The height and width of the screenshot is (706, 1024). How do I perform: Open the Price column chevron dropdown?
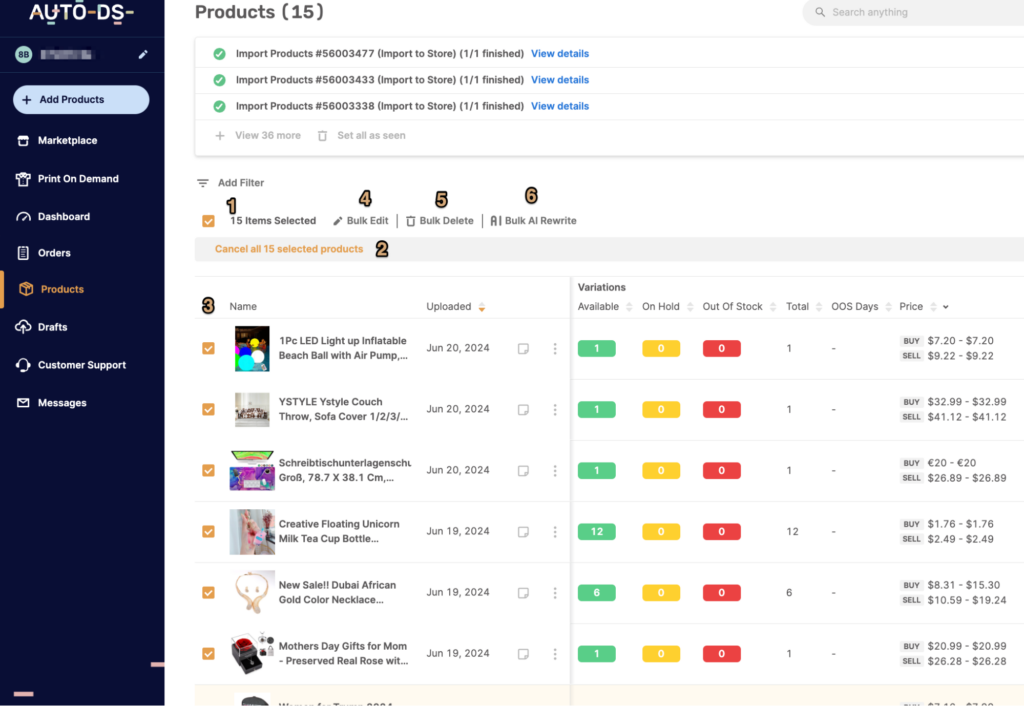click(x=946, y=307)
